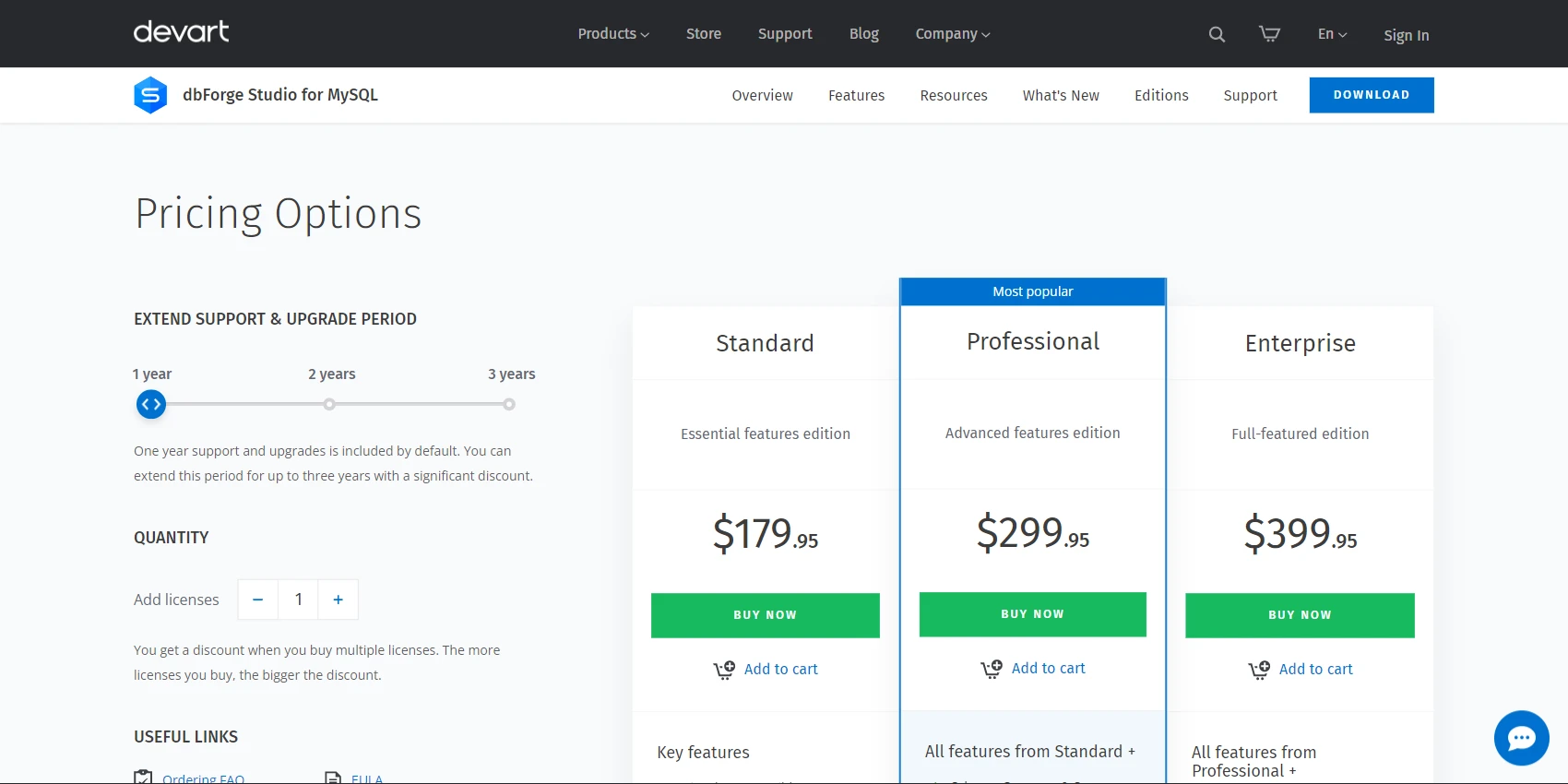This screenshot has width=1568, height=784.
Task: Expand the Company dropdown menu
Action: click(x=953, y=34)
